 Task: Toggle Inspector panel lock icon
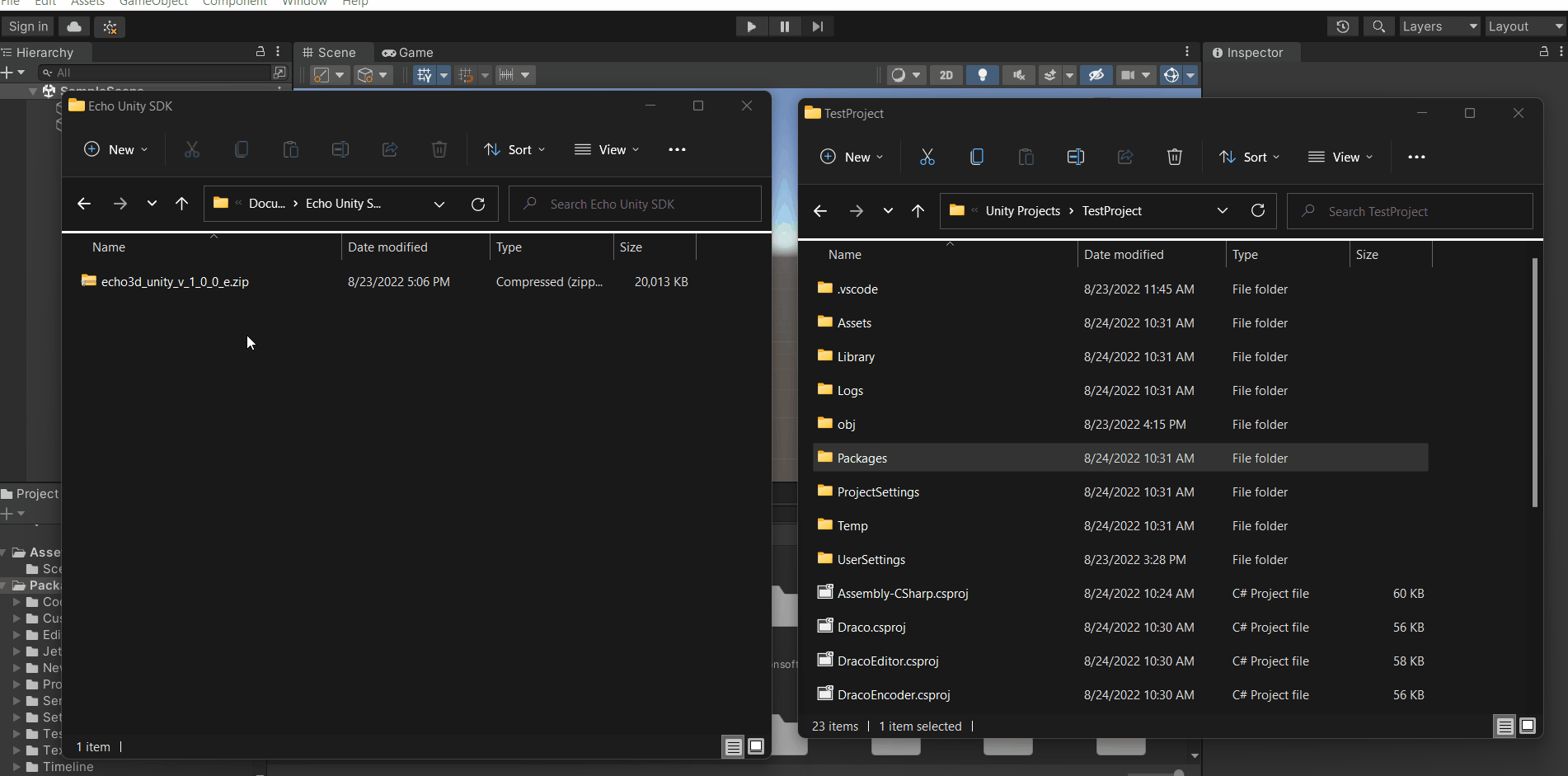click(1544, 51)
